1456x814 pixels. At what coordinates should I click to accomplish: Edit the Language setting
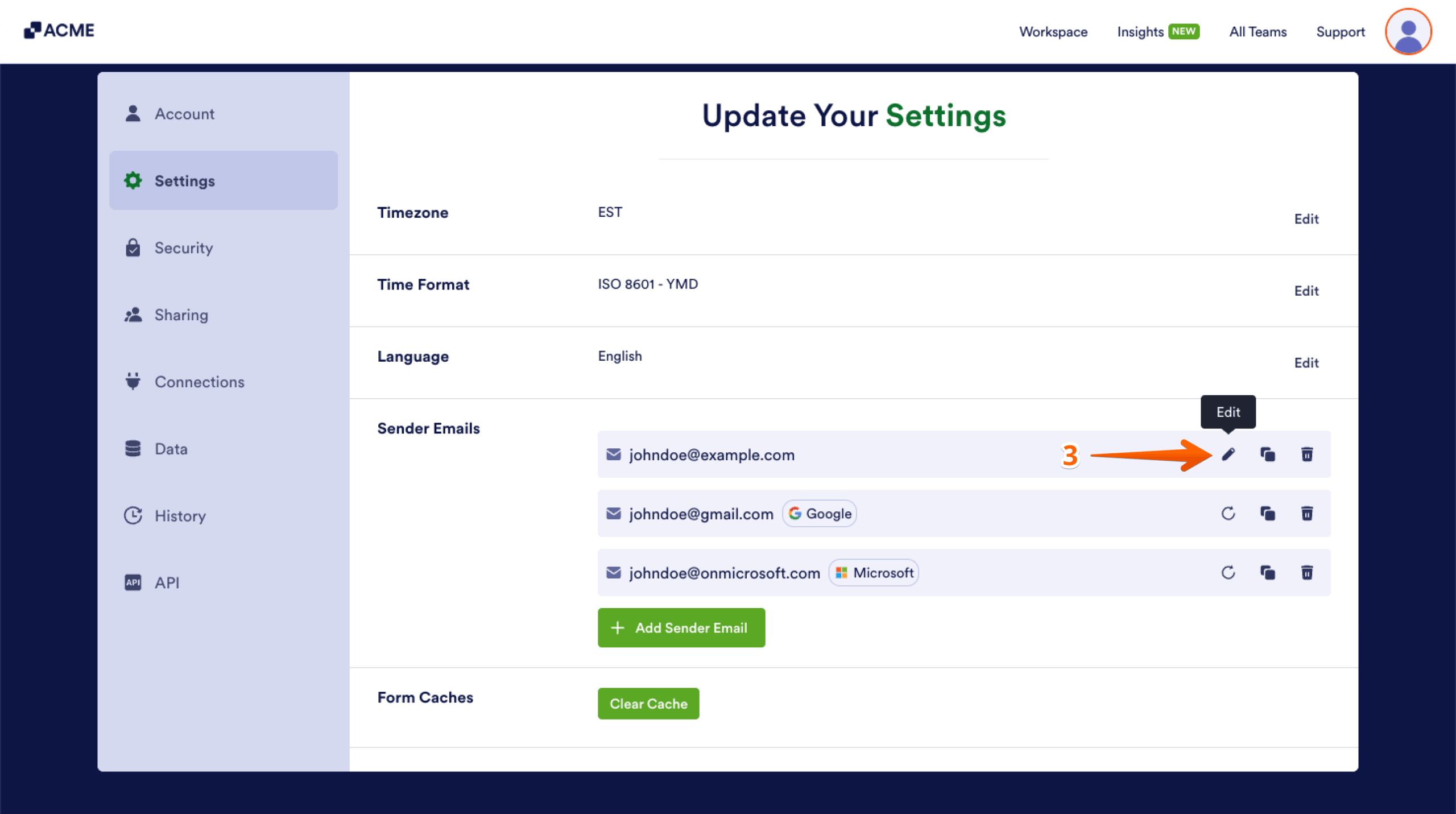1306,363
